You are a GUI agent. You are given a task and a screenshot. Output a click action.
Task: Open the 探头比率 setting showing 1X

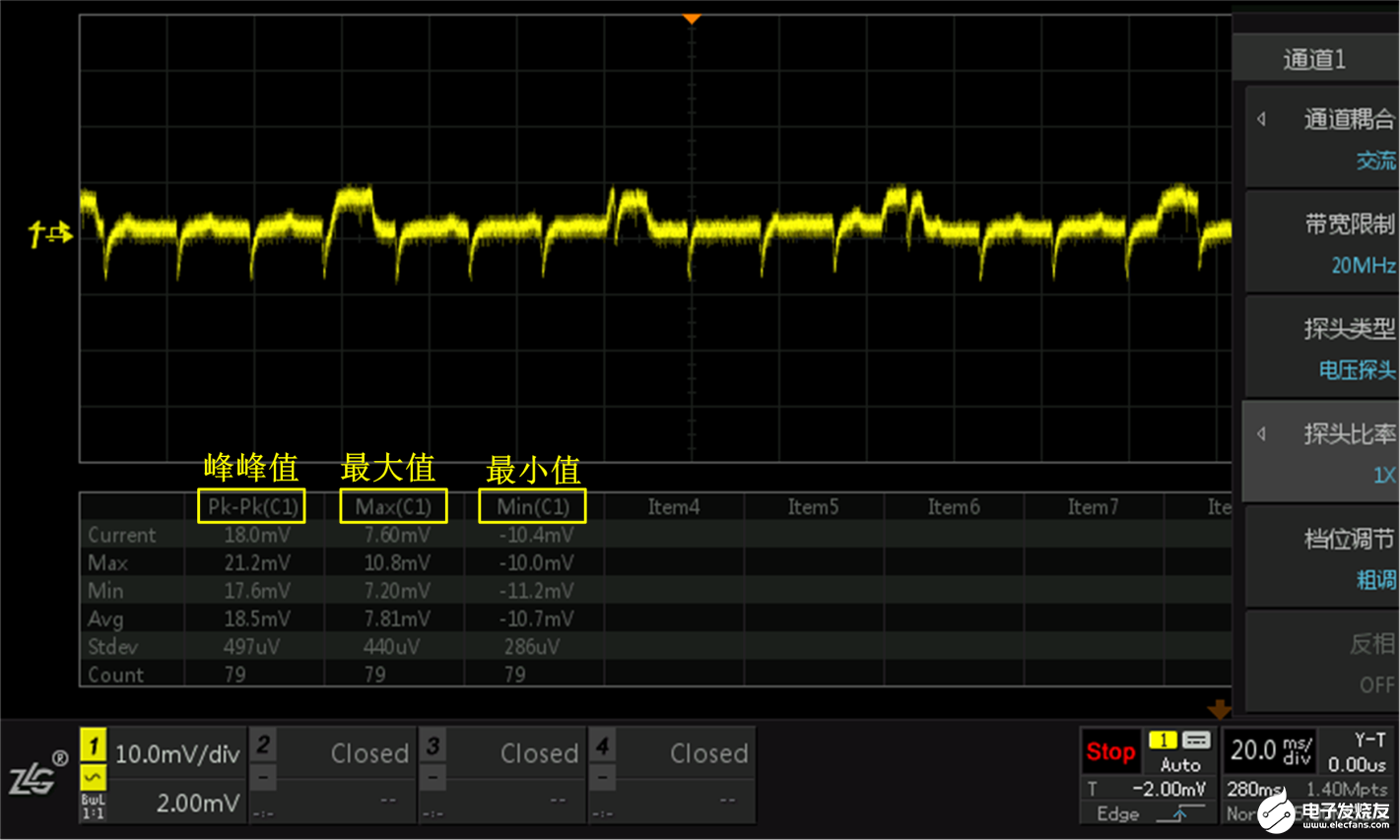click(x=1322, y=452)
